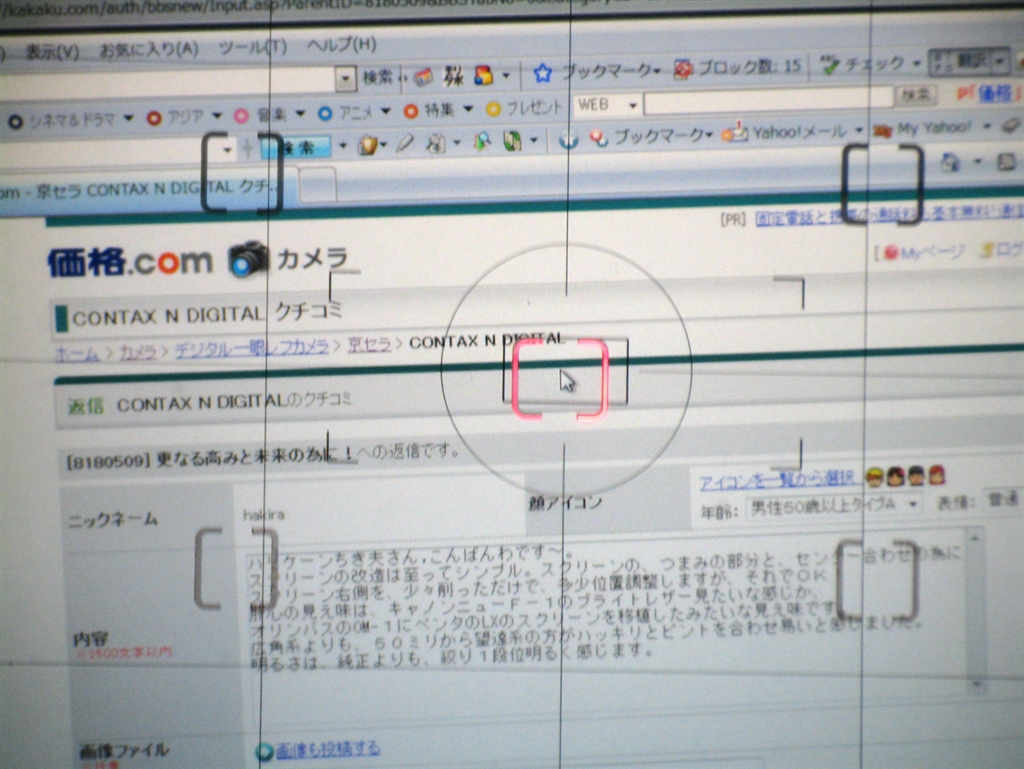The width and height of the screenshot is (1024, 769).
Task: Follow the デジタル一眼レフカメラ breadcrumb link
Action: (x=251, y=347)
